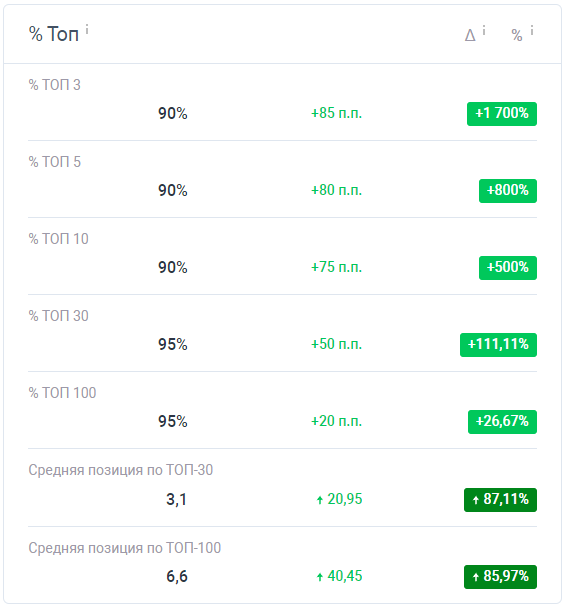Click up arrow beside 20,95 value
Viewport: 571px width, 612px height.
320,500
